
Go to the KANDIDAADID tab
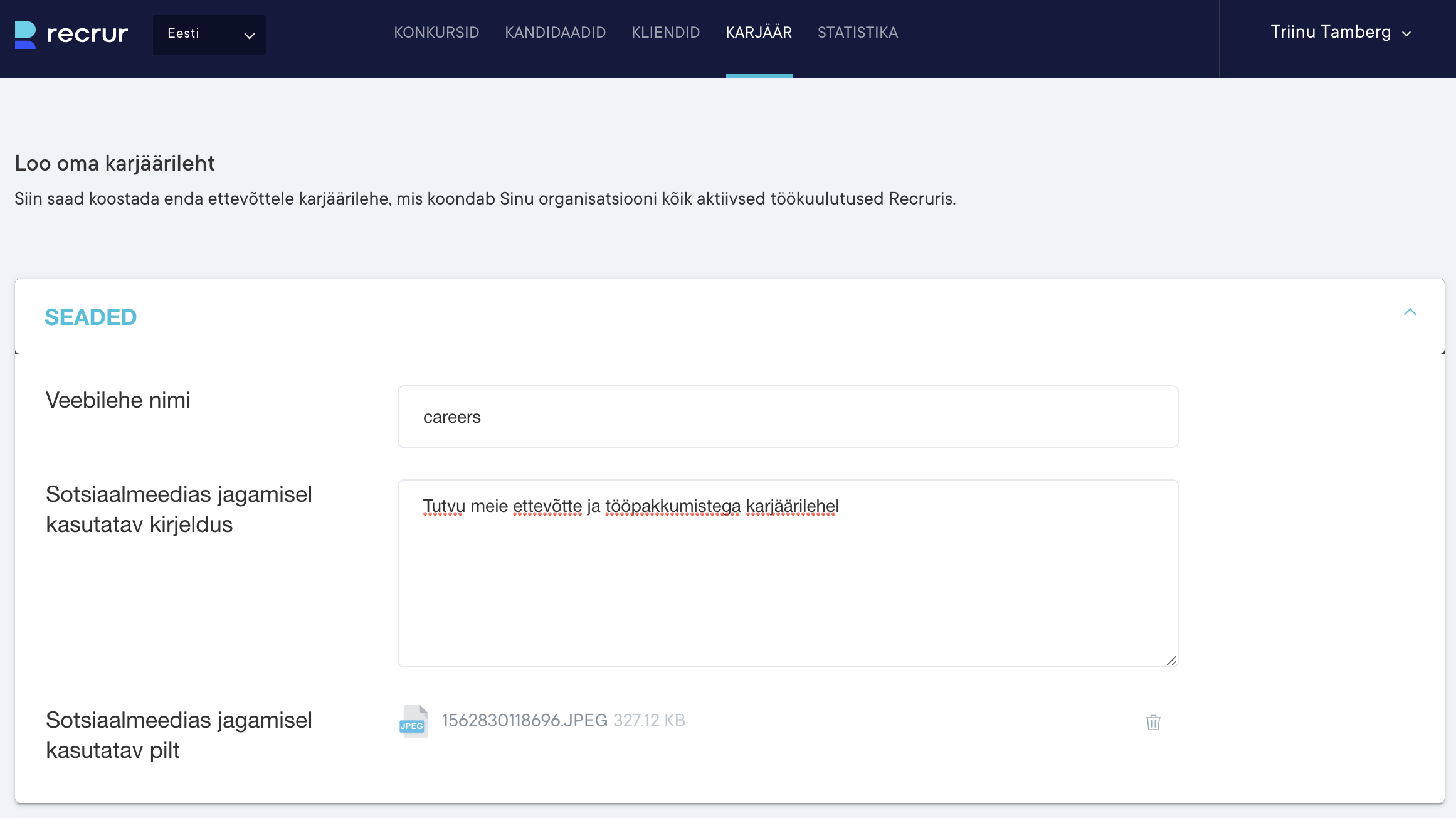coord(555,33)
